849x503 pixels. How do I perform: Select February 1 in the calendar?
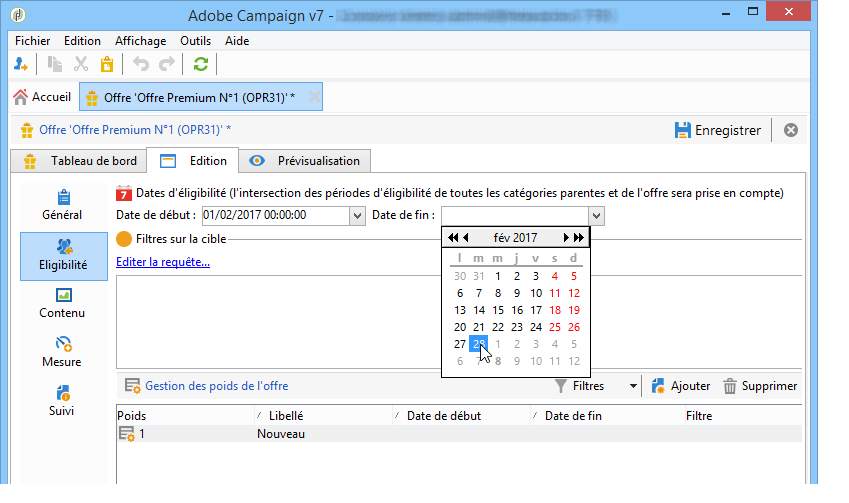[498, 276]
